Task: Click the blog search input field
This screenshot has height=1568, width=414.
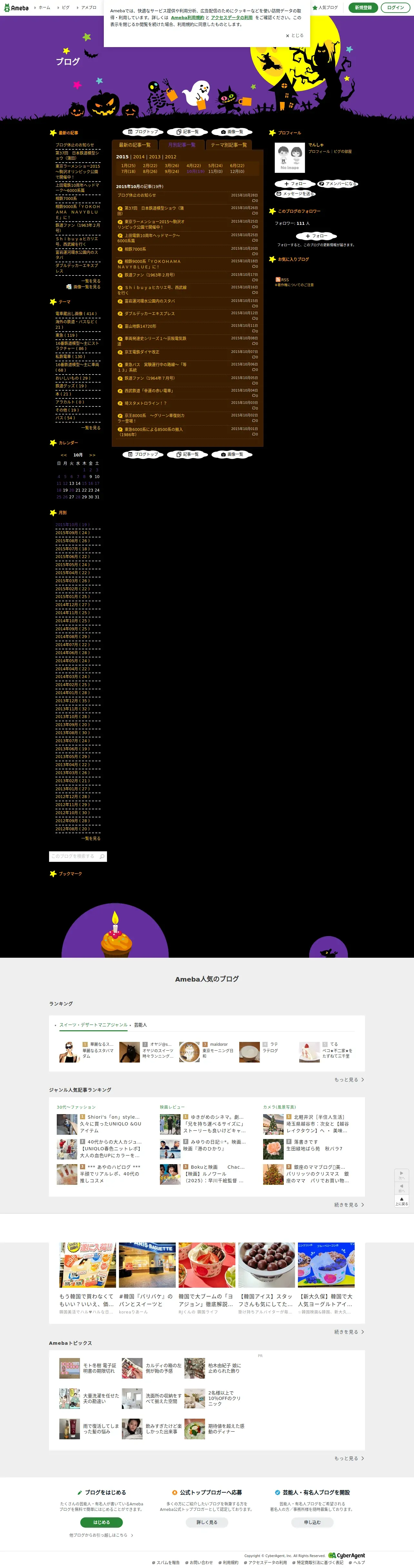Action: pyautogui.click(x=73, y=856)
